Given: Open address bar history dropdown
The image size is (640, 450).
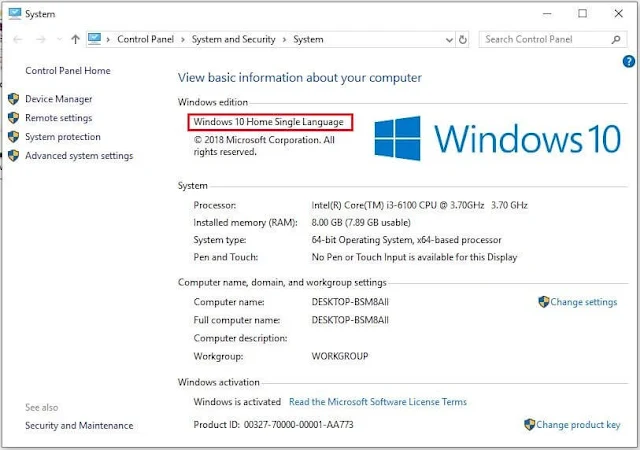Looking at the screenshot, I should coord(449,40).
